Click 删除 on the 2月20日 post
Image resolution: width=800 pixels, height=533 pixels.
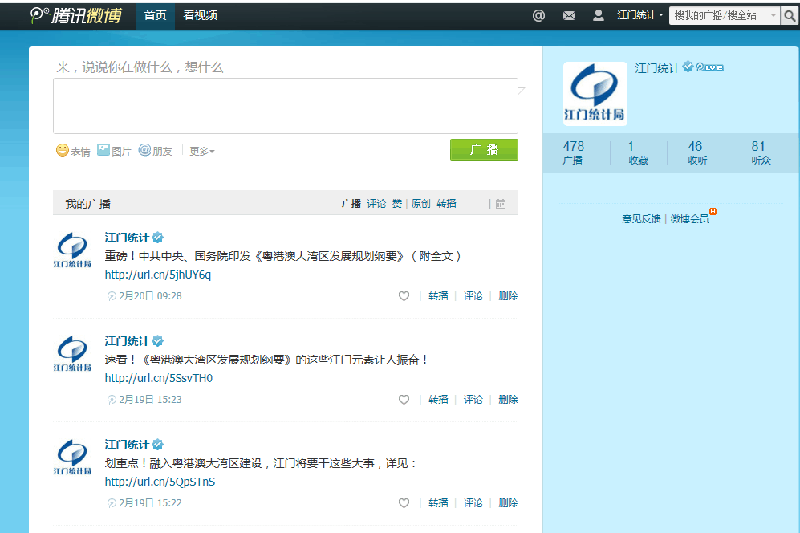click(508, 296)
